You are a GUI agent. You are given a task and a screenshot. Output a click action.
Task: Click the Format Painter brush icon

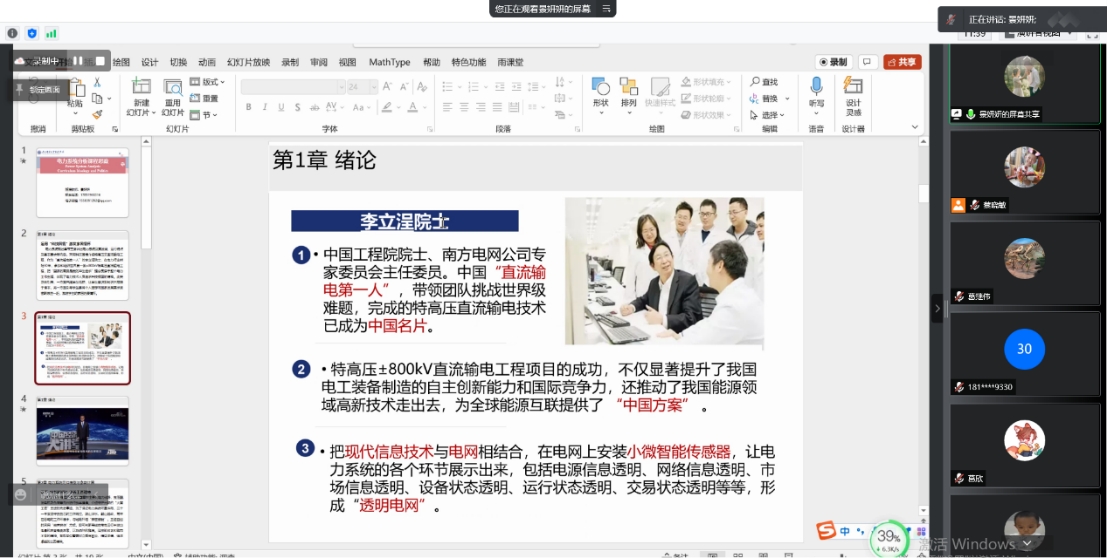[97, 114]
